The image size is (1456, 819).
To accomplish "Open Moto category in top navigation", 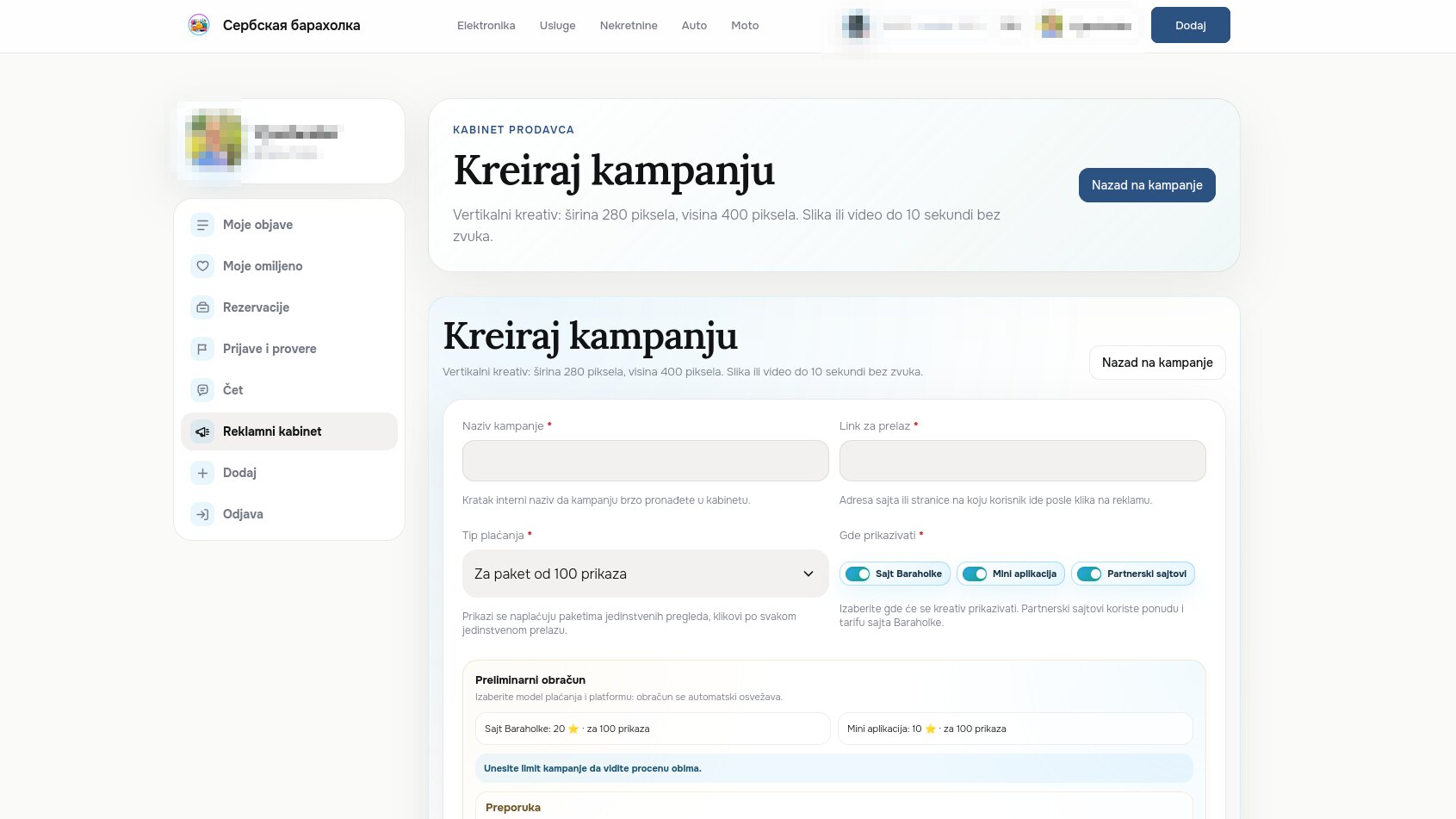I will (745, 26).
